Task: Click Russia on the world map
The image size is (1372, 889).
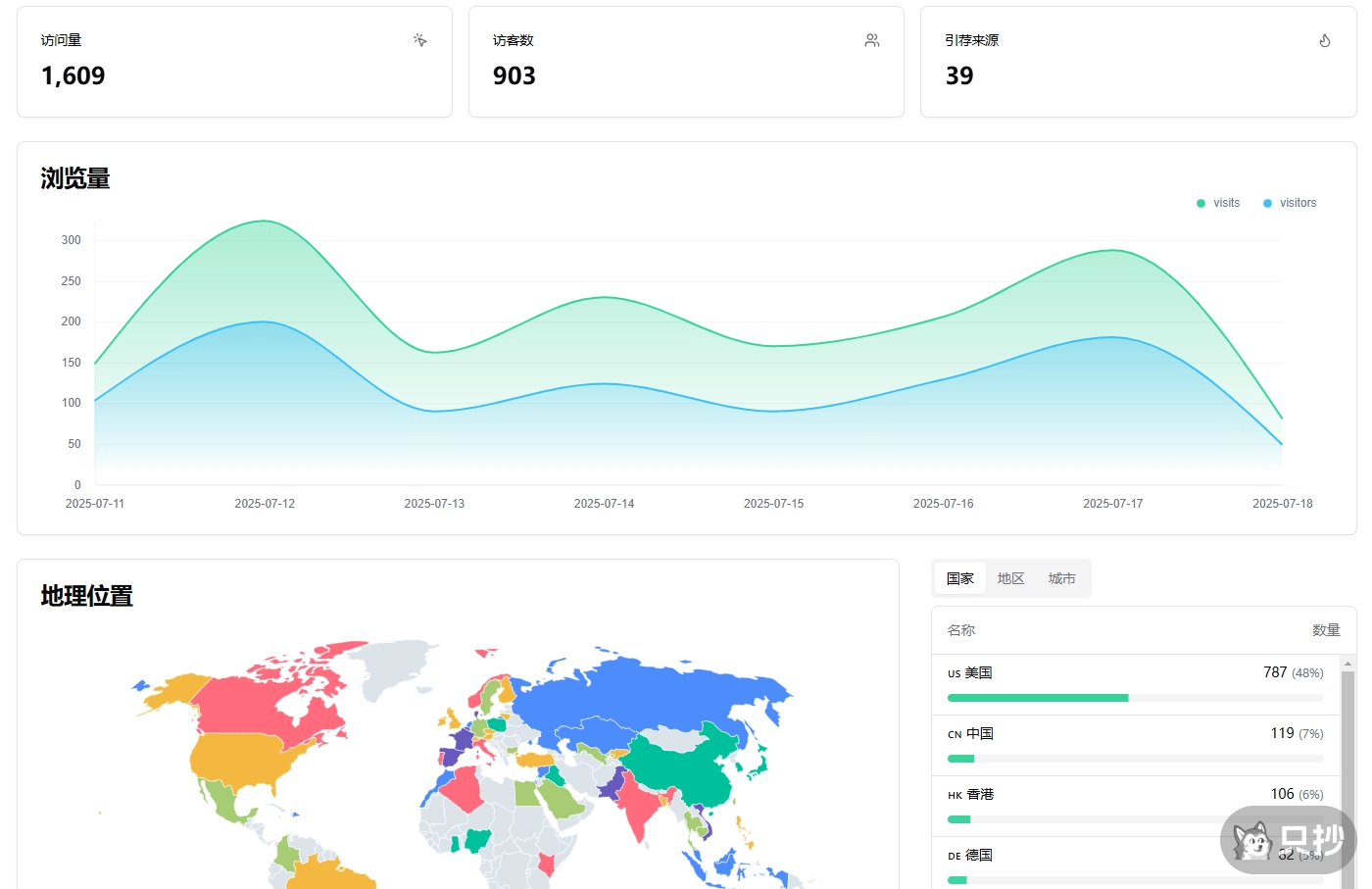Action: (x=647, y=691)
